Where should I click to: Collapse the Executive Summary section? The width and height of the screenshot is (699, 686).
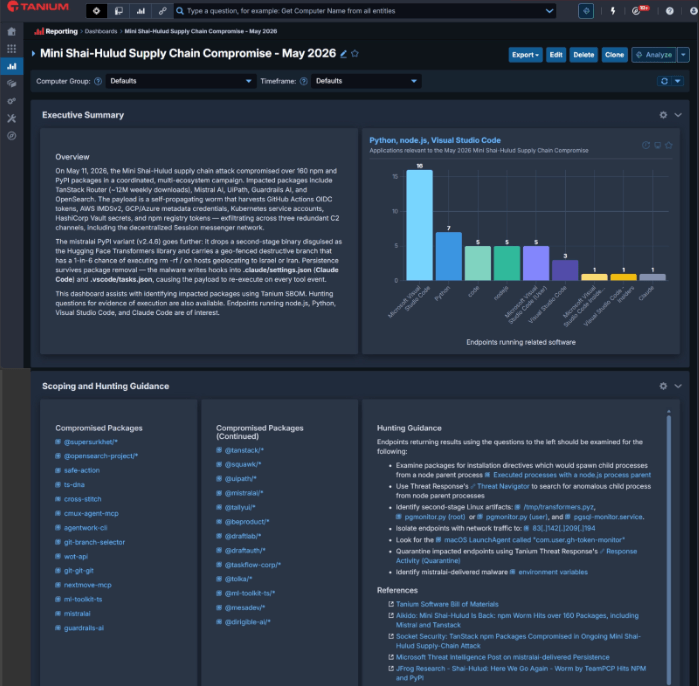point(678,115)
